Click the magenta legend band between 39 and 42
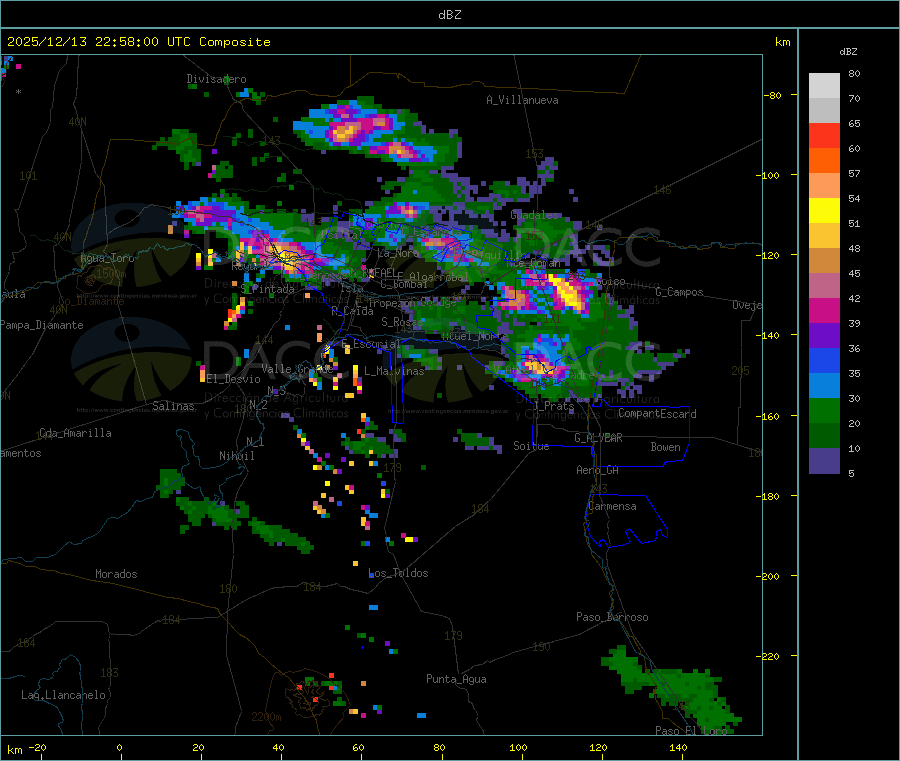This screenshot has height=761, width=900. tap(824, 310)
